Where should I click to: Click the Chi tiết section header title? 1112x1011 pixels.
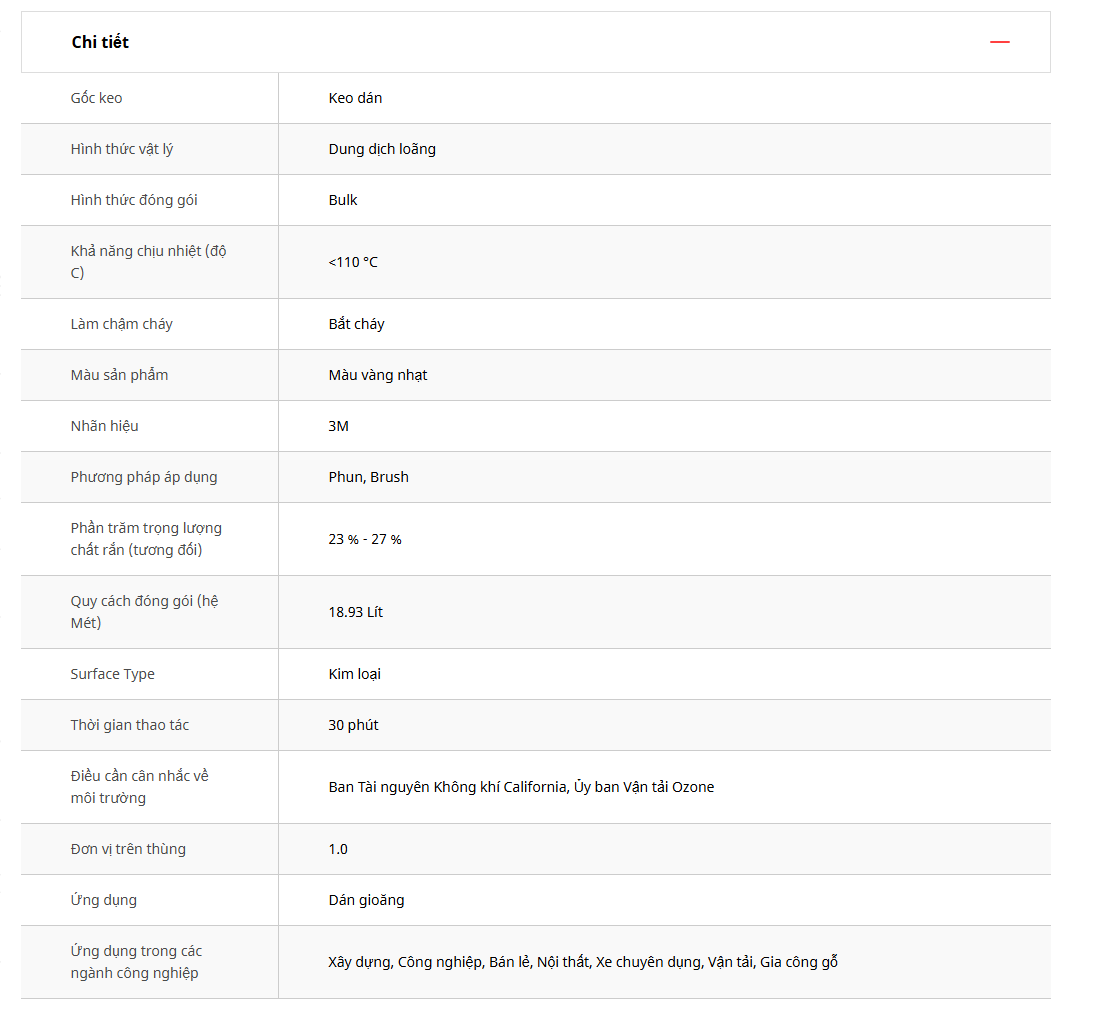coord(100,42)
